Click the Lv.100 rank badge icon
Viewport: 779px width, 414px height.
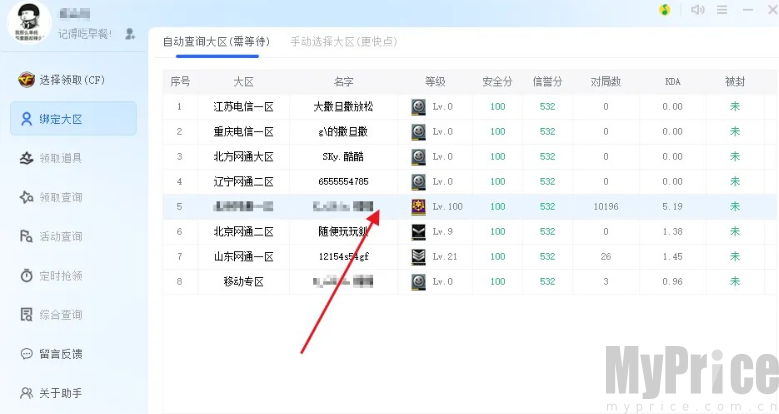(418, 207)
